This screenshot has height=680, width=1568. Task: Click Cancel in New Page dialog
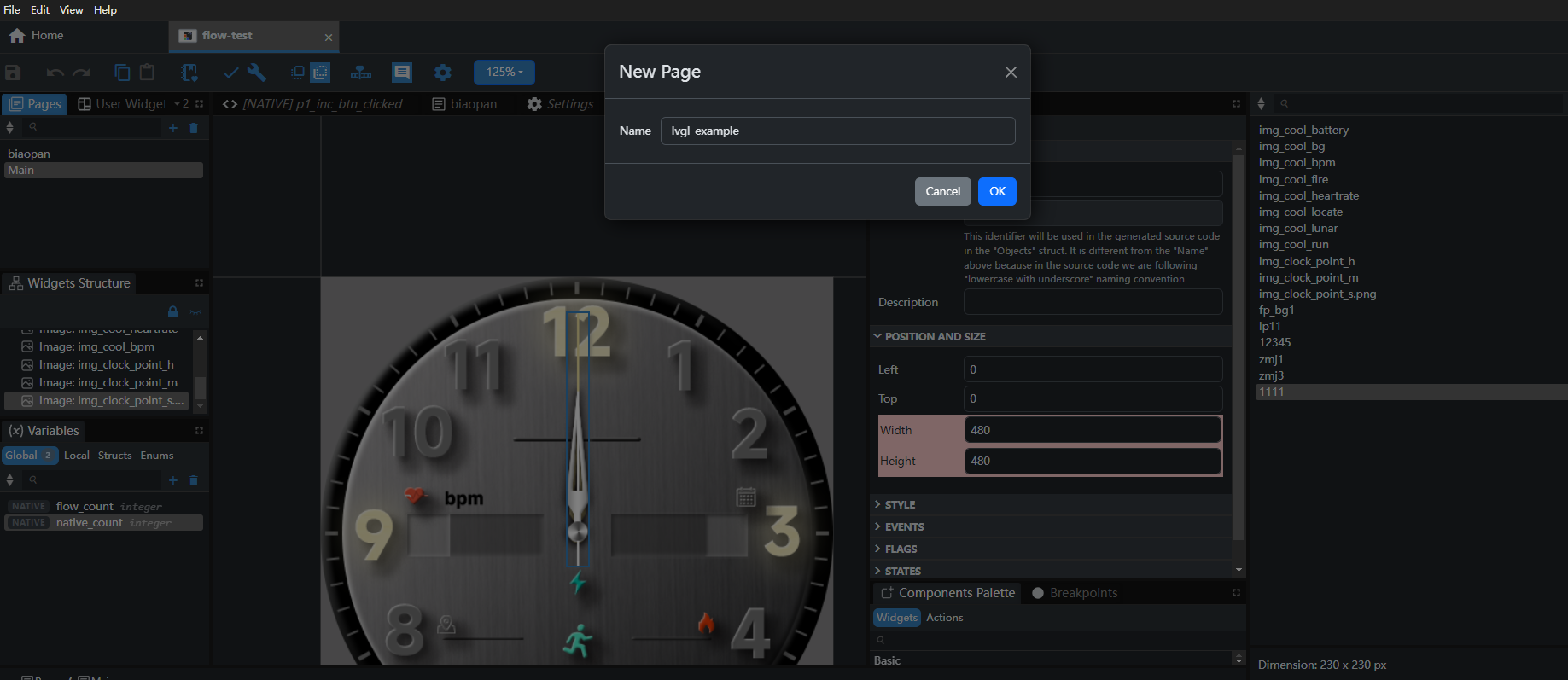point(942,192)
